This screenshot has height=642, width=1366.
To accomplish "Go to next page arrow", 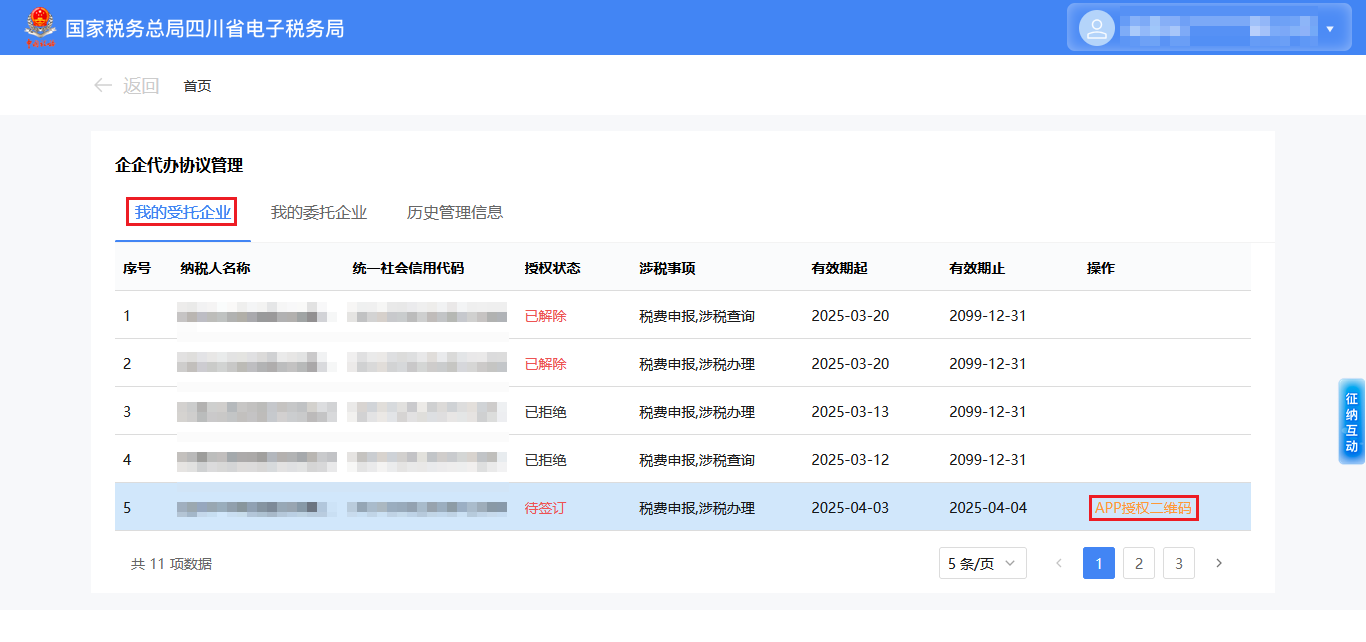I will coord(1219,563).
